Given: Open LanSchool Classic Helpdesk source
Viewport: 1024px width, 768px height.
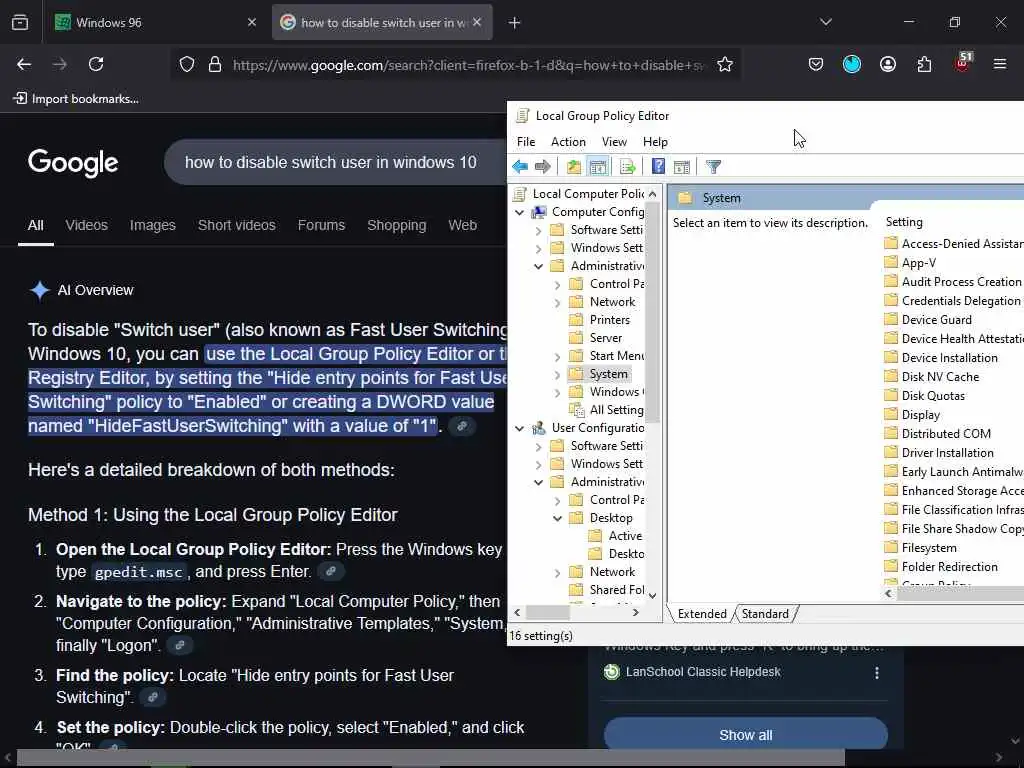Looking at the screenshot, I should [703, 672].
